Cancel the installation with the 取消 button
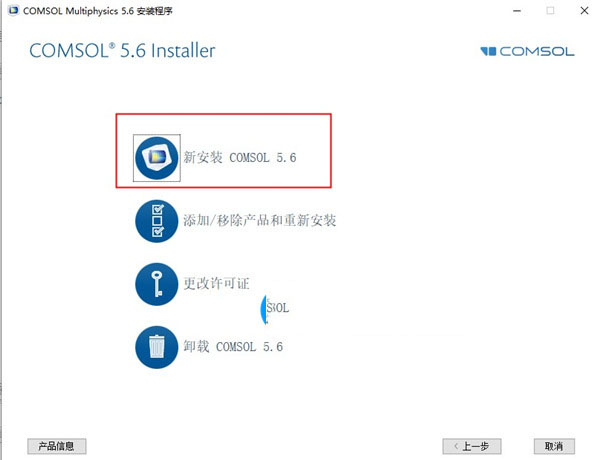Screen dimensions: 600x460 pyautogui.click(x=554, y=446)
